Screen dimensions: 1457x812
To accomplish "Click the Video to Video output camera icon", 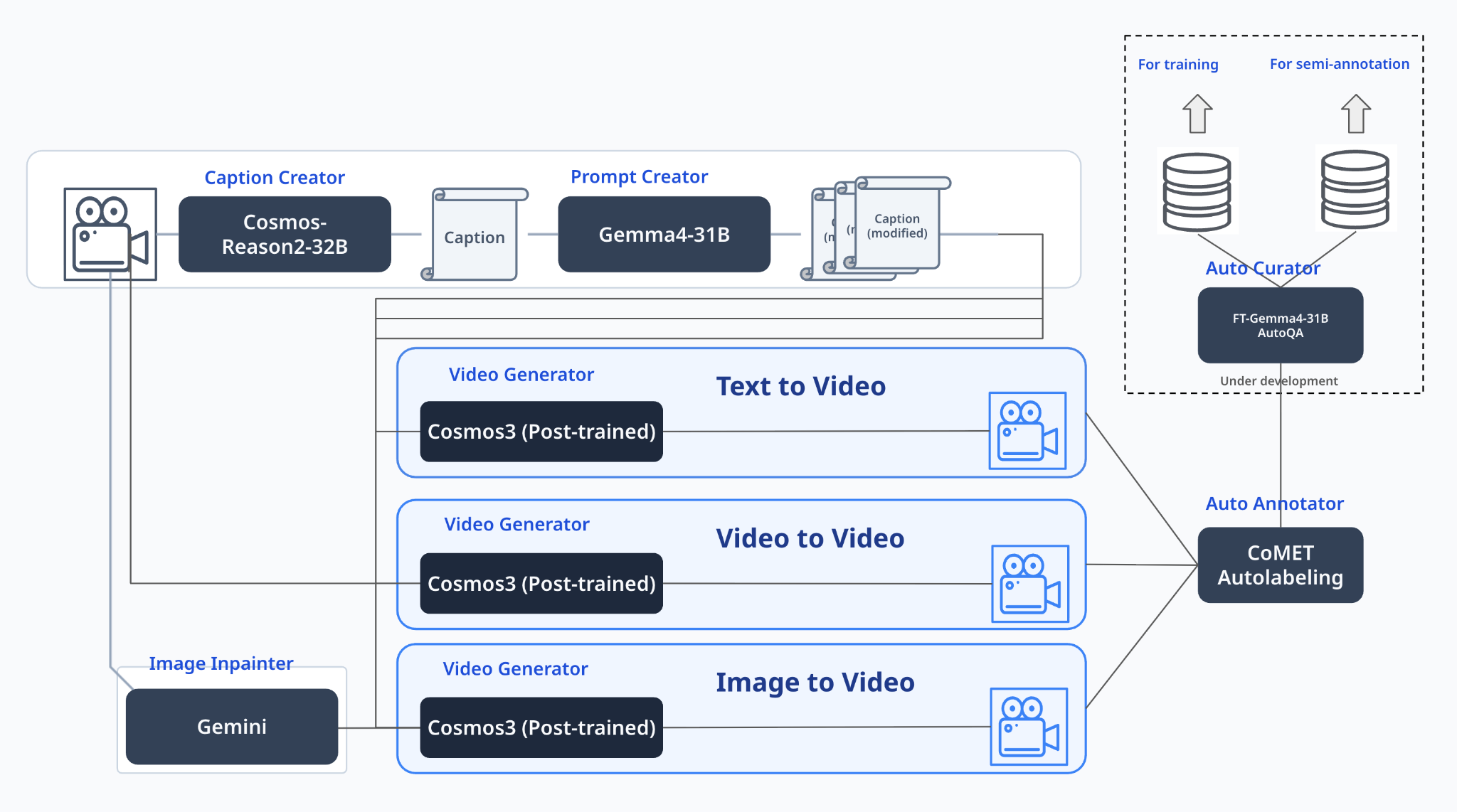I will coord(1030,584).
